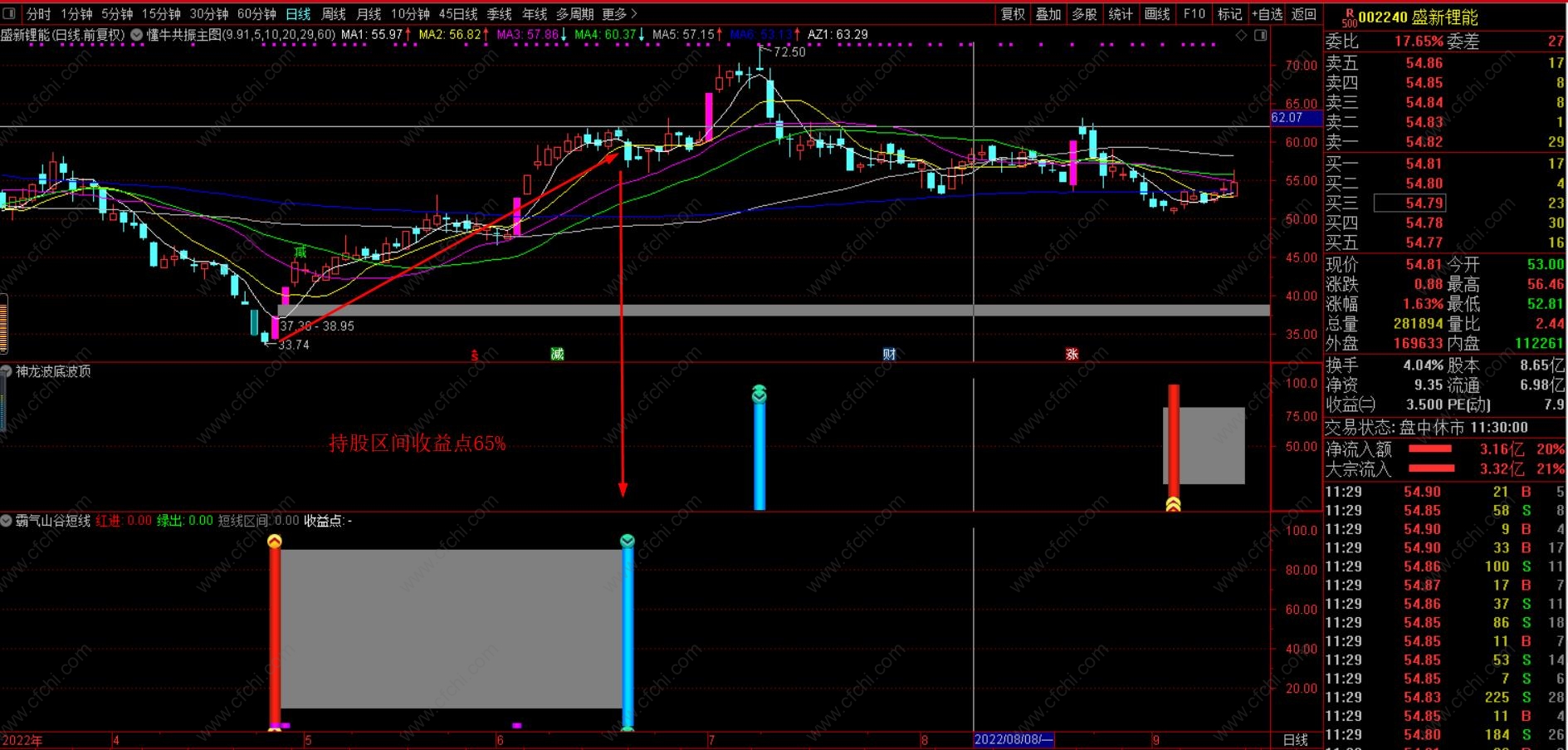Select the 30分钟 period tab

[x=209, y=14]
